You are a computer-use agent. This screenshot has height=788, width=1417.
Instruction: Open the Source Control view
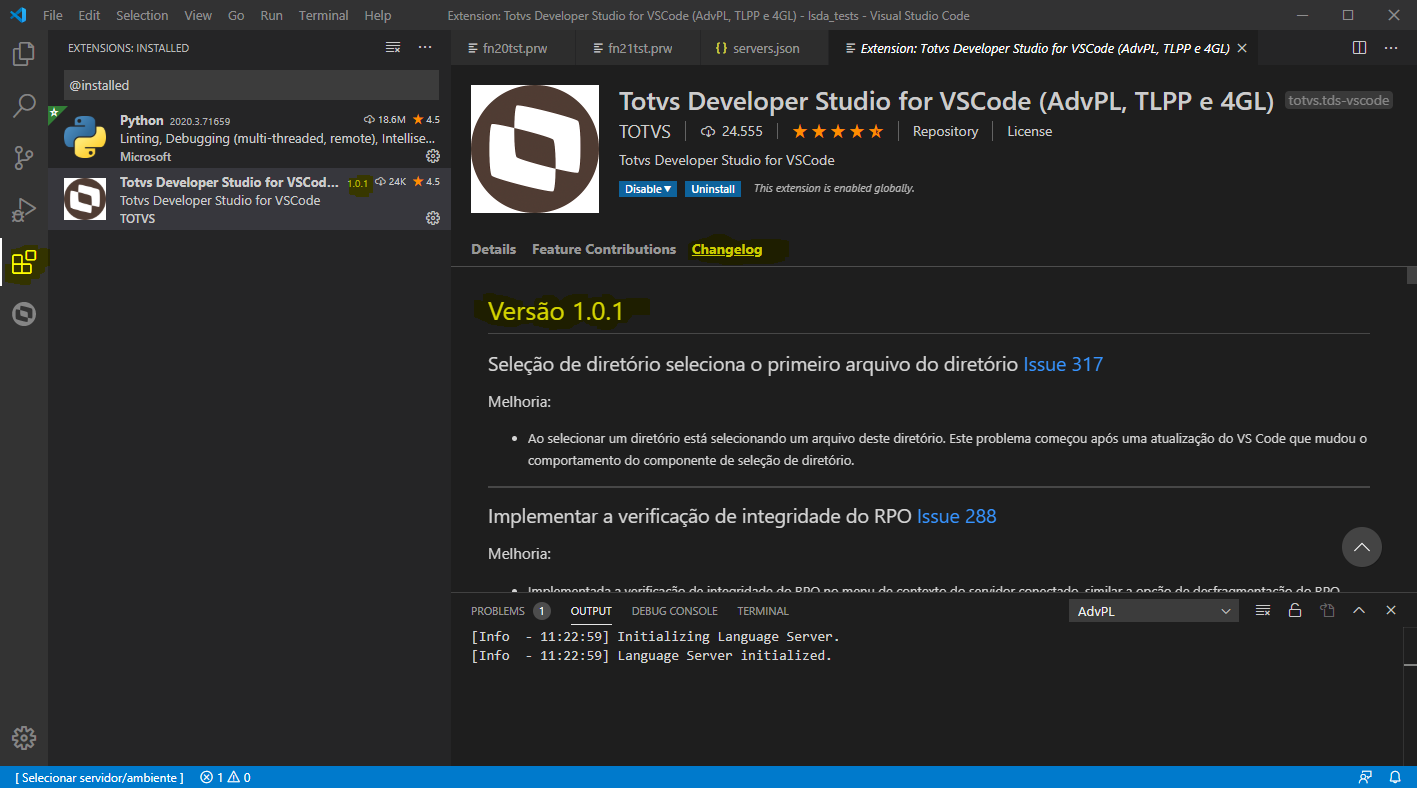tap(24, 157)
